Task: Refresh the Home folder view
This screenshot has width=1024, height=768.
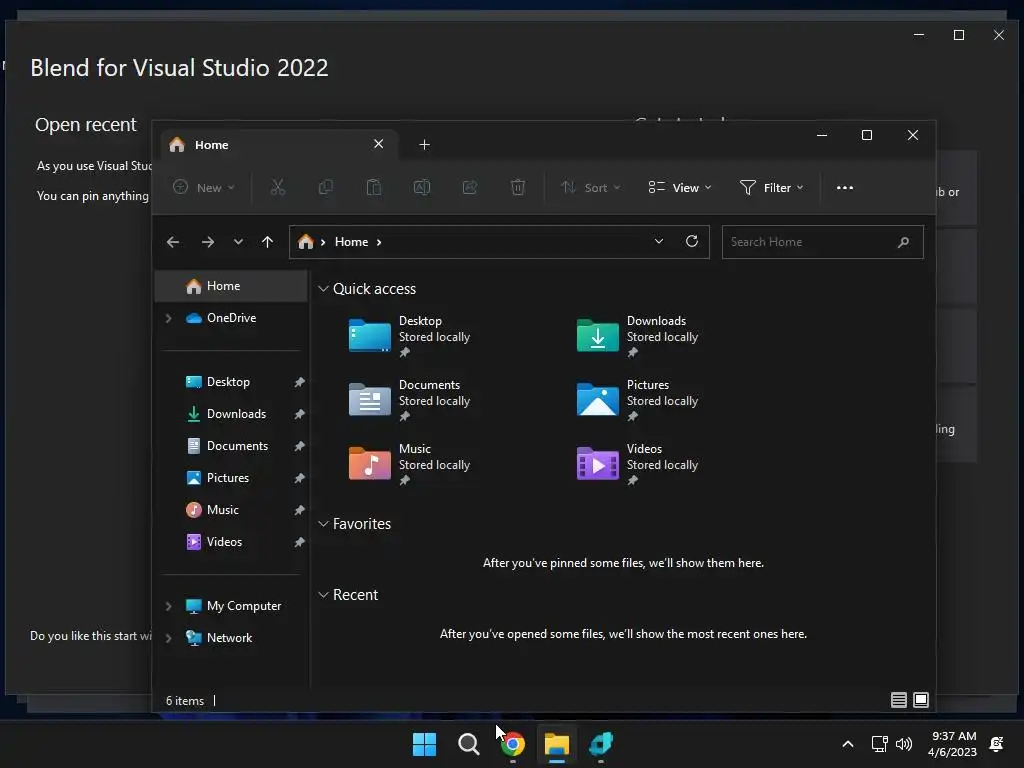Action: (x=692, y=241)
